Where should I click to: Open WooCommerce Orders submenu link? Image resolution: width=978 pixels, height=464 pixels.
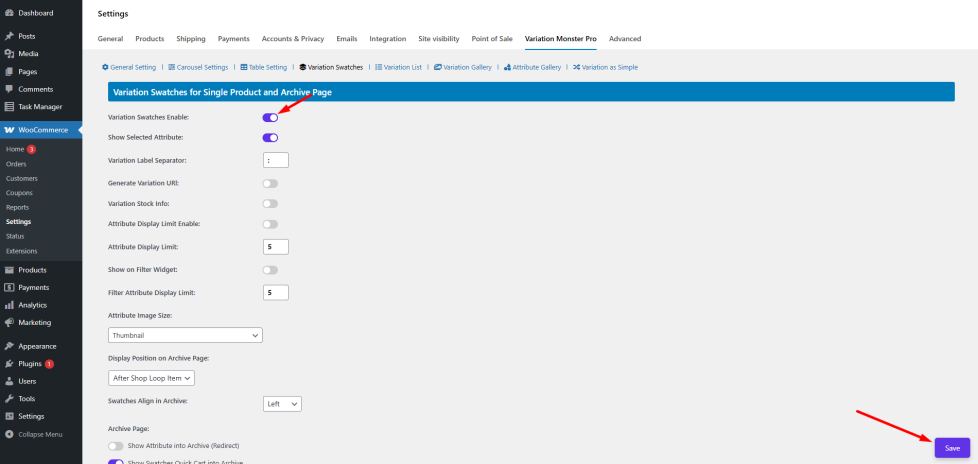click(16, 164)
